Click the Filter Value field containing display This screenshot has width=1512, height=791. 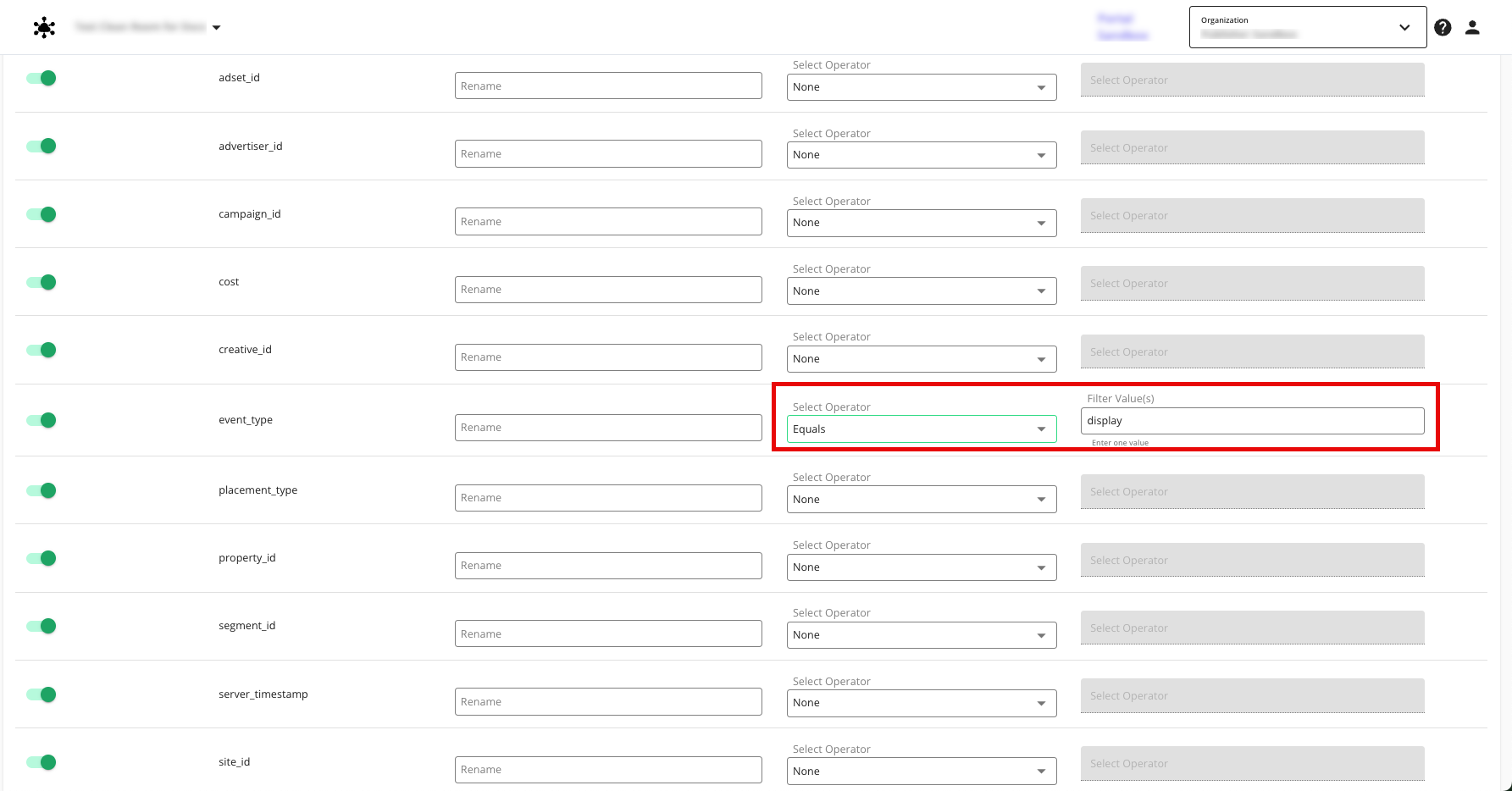(x=1251, y=421)
